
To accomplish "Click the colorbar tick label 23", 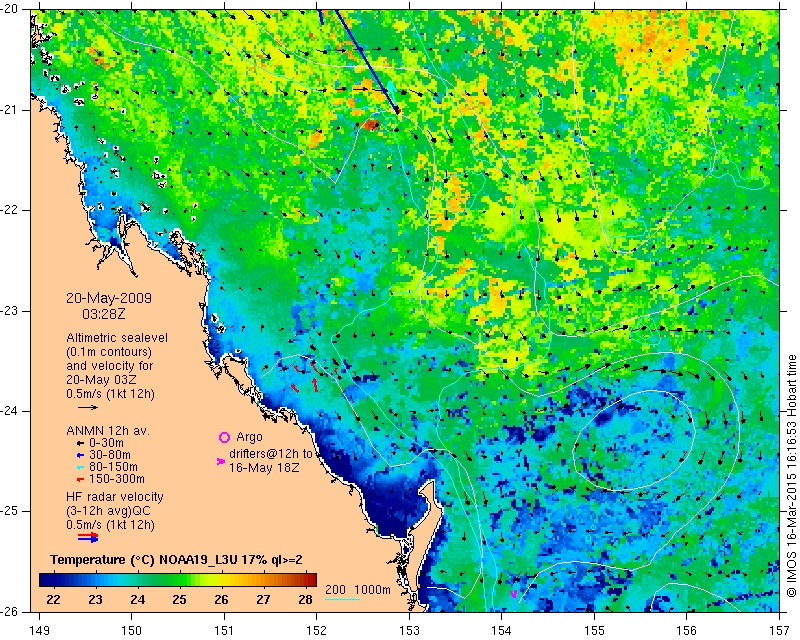I will coord(95,600).
